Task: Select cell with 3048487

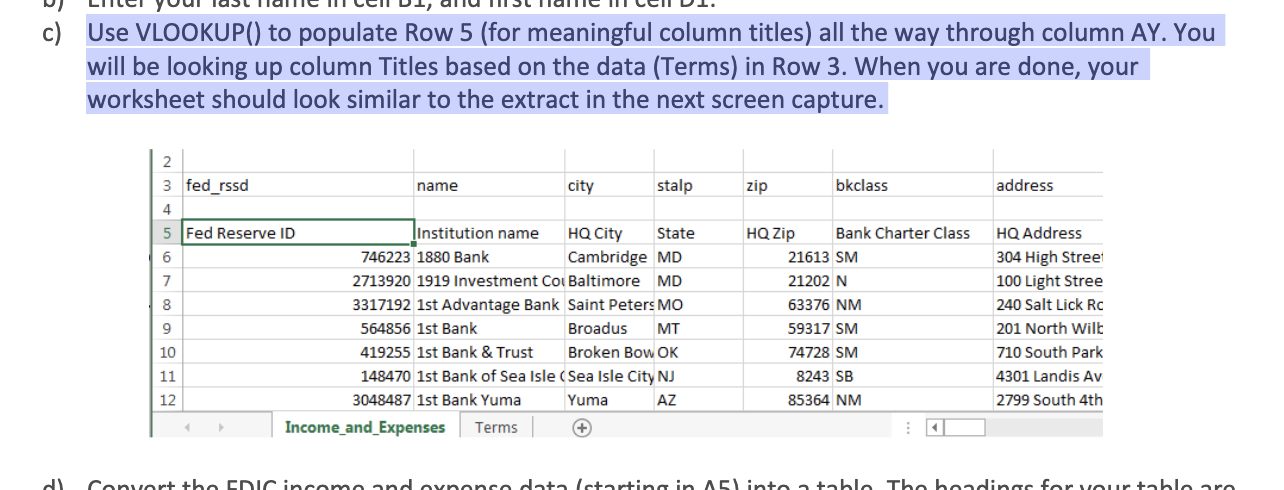Action: pos(297,400)
